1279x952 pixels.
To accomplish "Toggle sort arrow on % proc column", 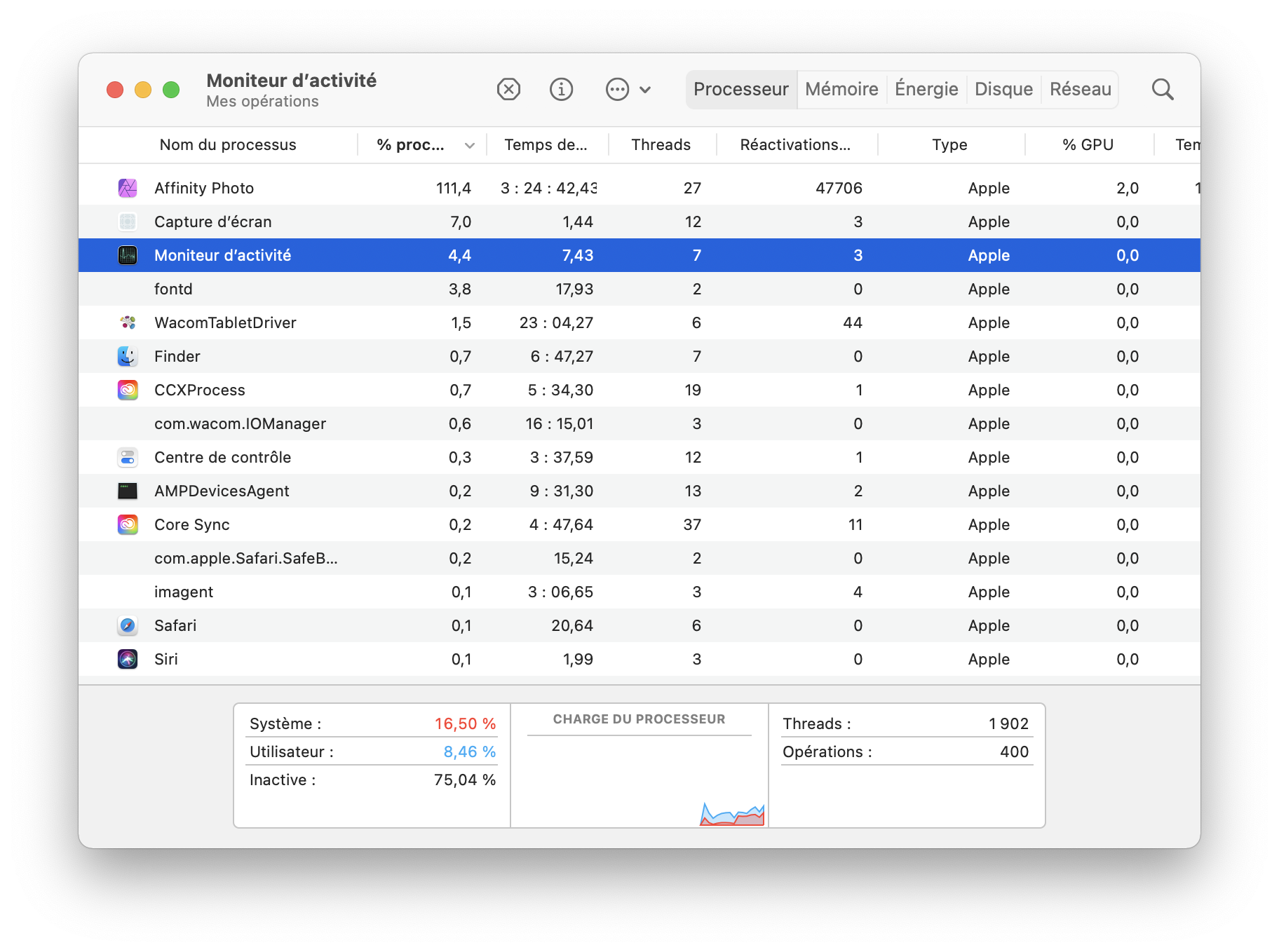I will pyautogui.click(x=470, y=145).
